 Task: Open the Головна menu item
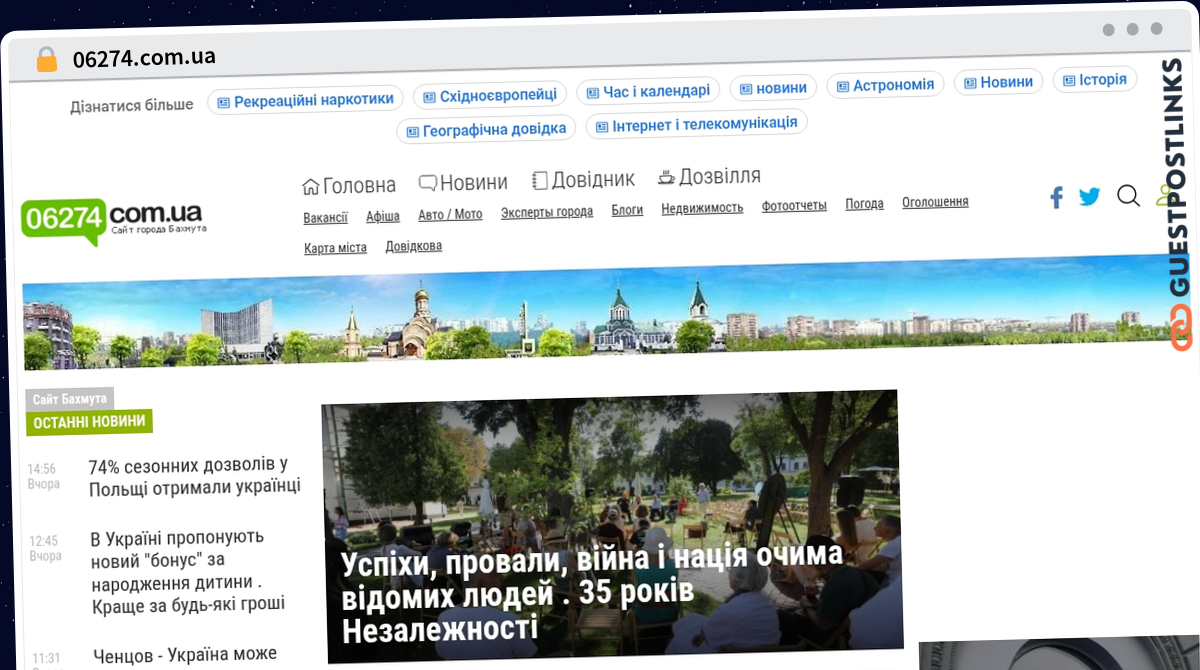(349, 185)
